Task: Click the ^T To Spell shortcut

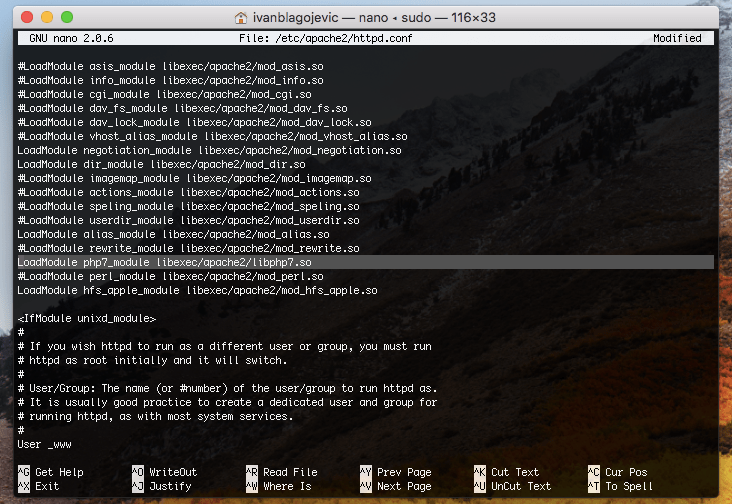Action: pos(620,486)
